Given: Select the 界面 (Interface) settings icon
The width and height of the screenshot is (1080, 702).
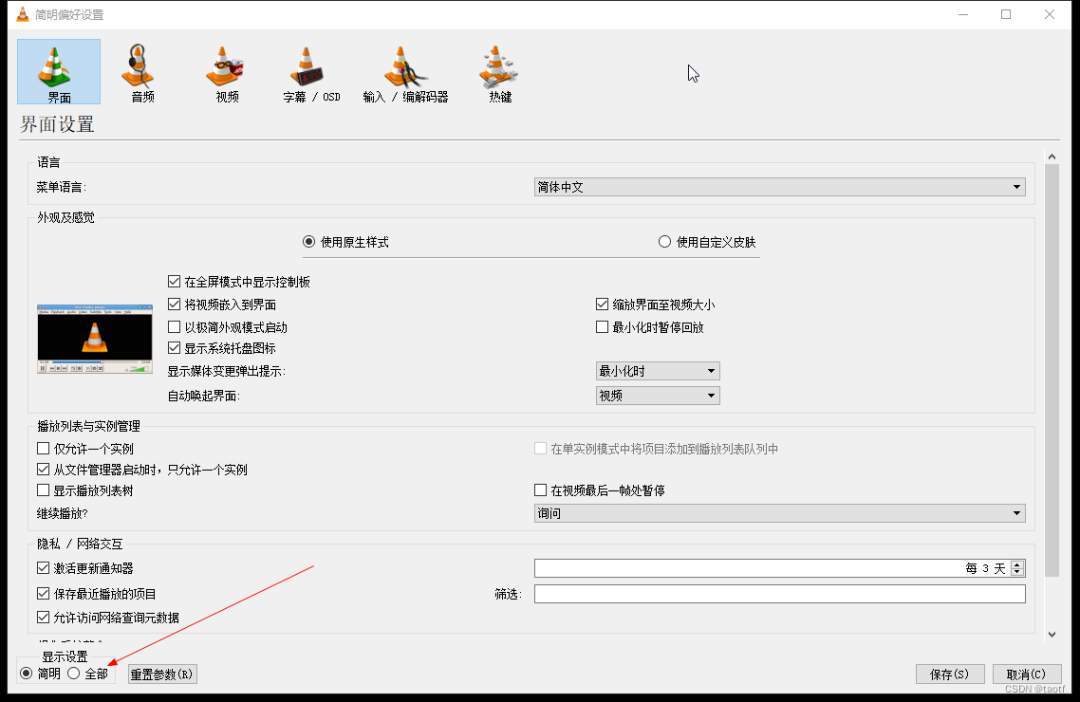Looking at the screenshot, I should (58, 72).
